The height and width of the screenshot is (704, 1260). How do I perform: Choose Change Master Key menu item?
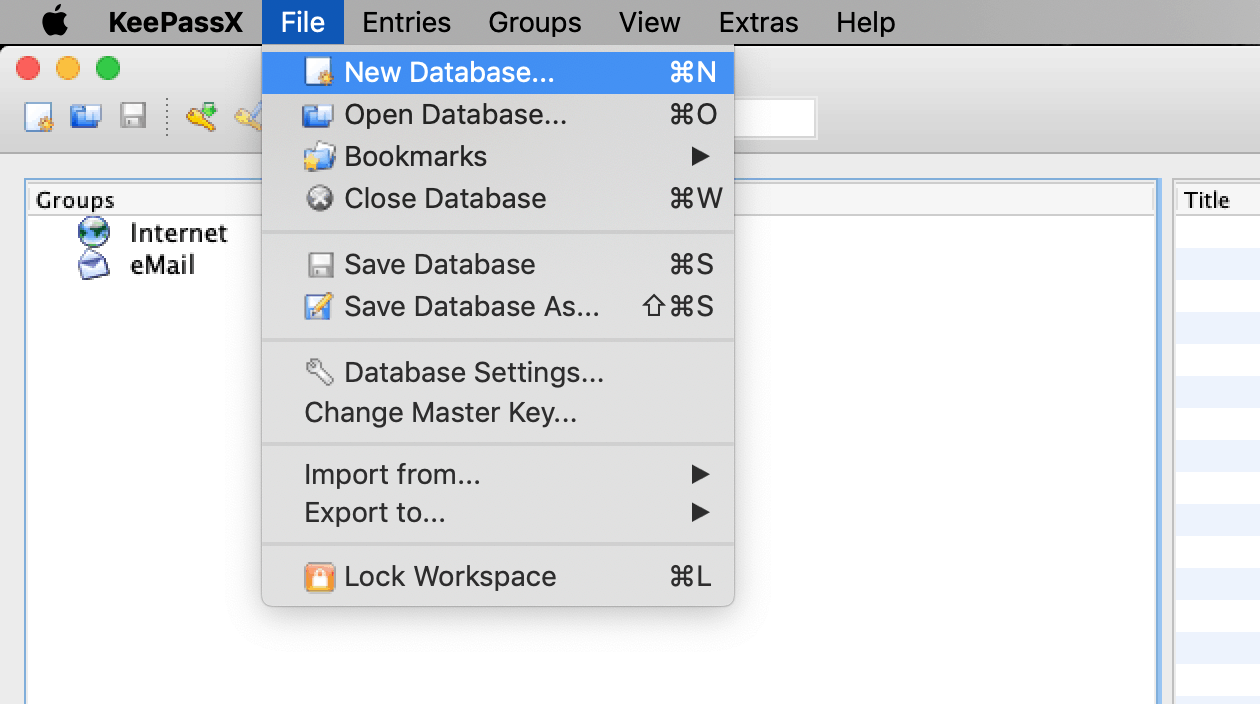[440, 412]
